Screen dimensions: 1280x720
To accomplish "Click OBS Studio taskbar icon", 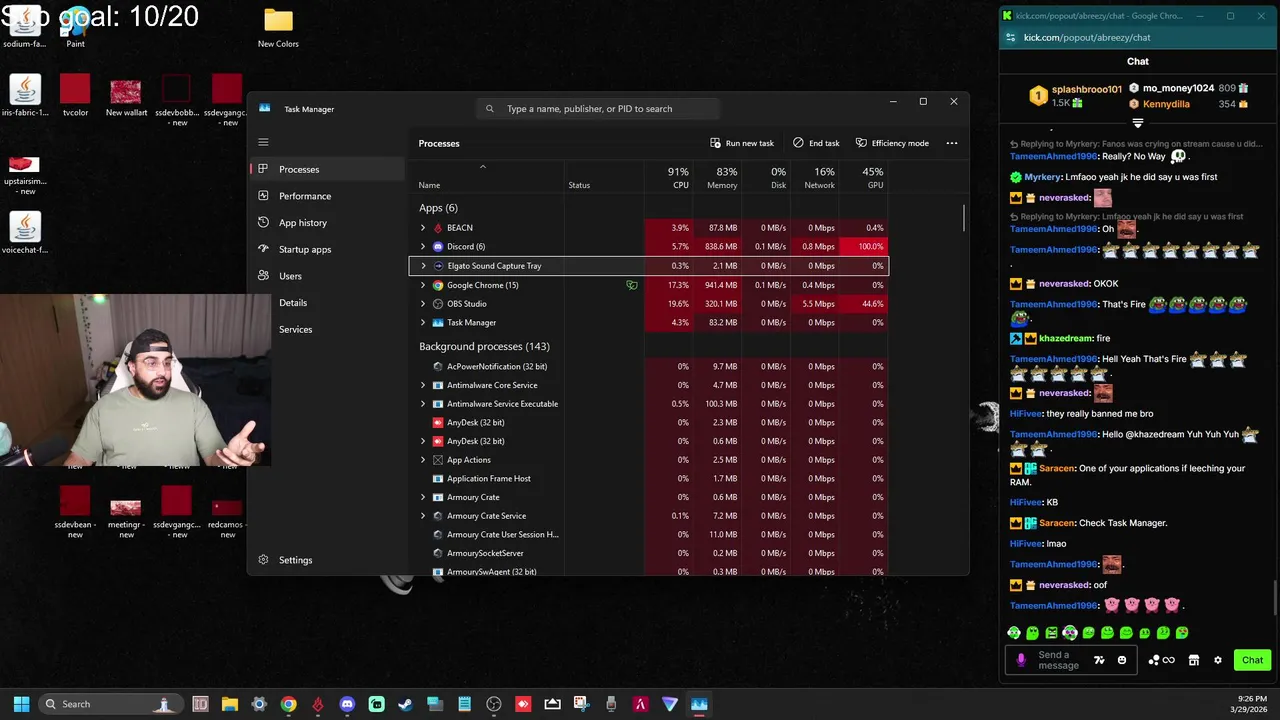I will tap(494, 704).
